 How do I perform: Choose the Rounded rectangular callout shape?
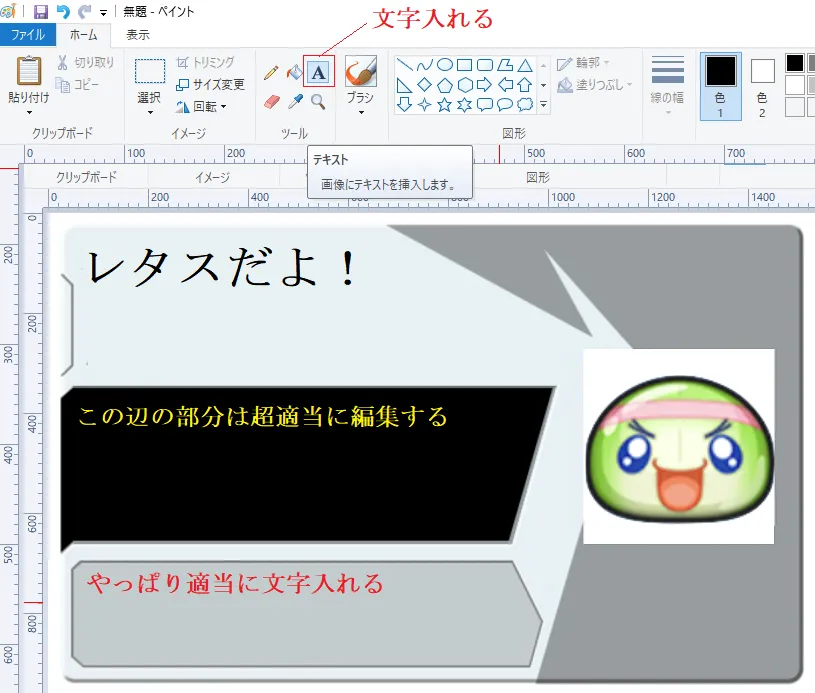pos(484,104)
